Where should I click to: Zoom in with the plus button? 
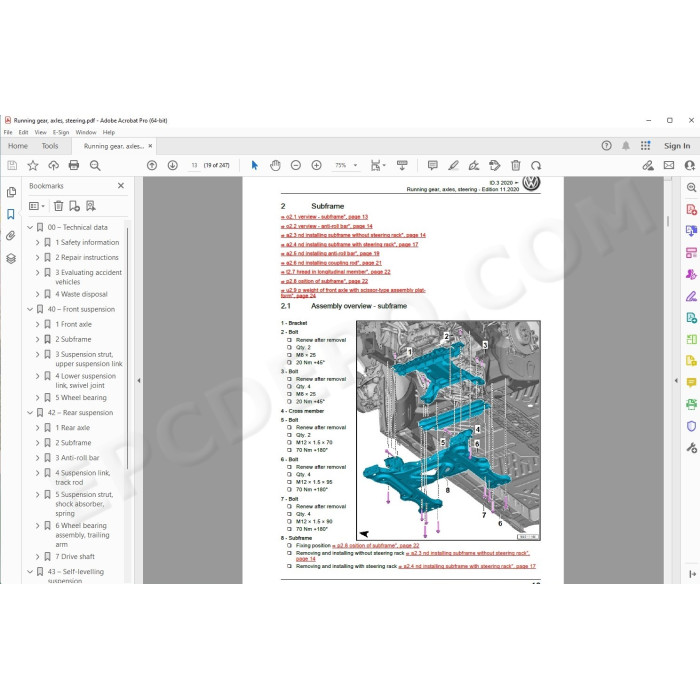click(317, 166)
